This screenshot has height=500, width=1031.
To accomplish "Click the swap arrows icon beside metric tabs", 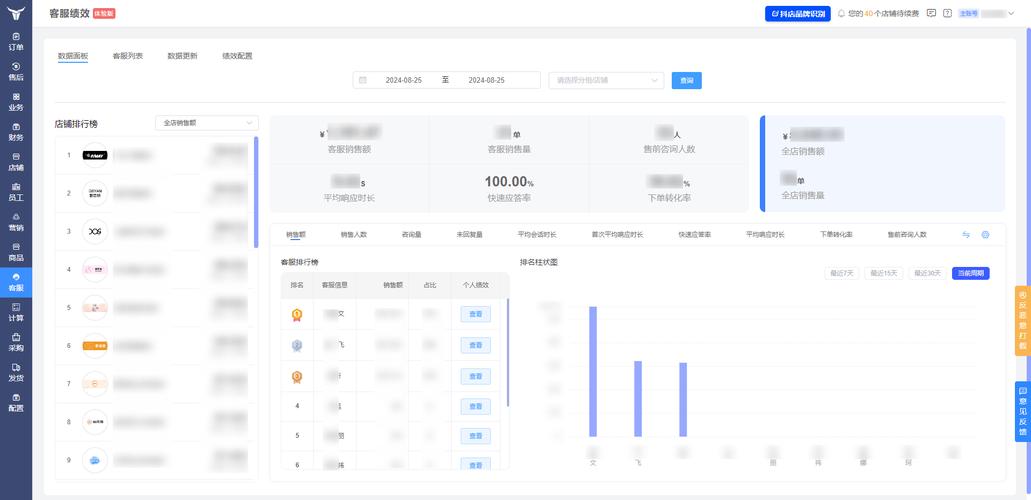I will pyautogui.click(x=966, y=234).
